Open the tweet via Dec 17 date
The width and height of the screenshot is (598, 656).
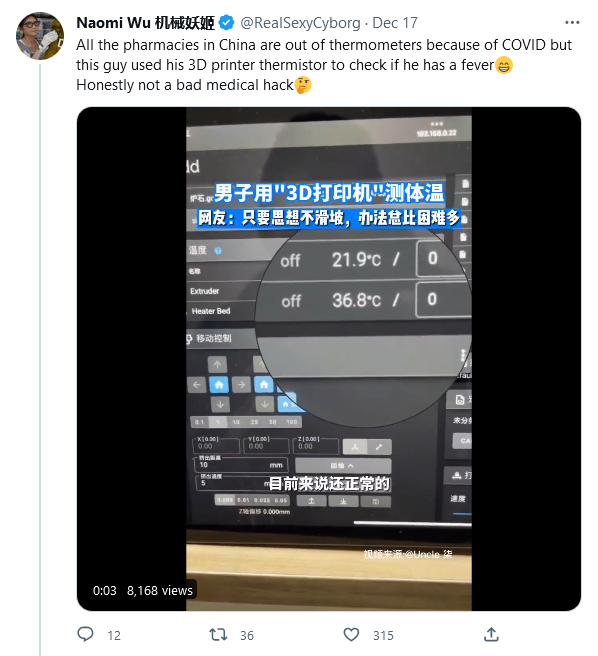pyautogui.click(x=395, y=23)
